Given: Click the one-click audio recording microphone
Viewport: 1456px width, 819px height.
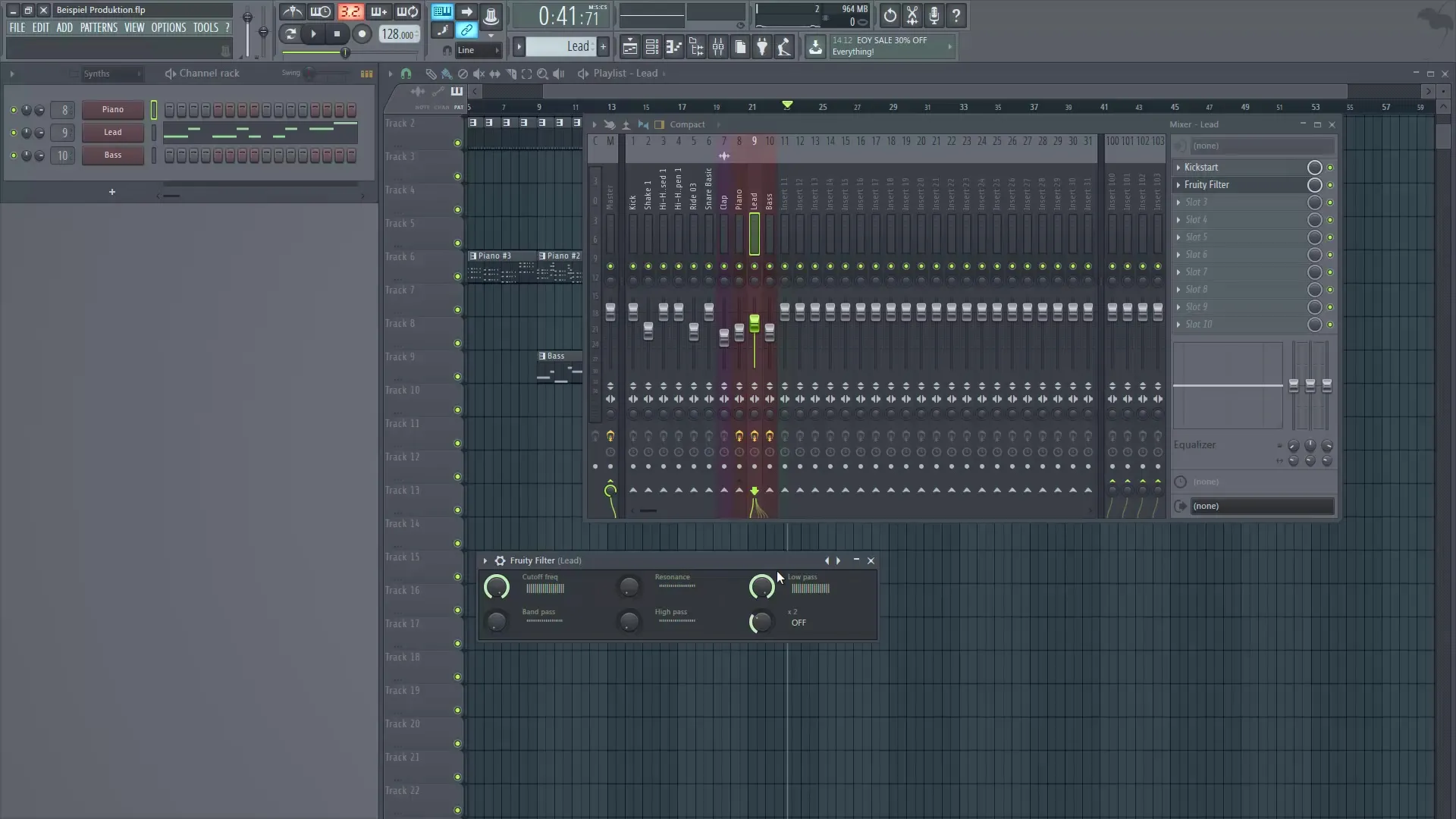Looking at the screenshot, I should pyautogui.click(x=934, y=15).
